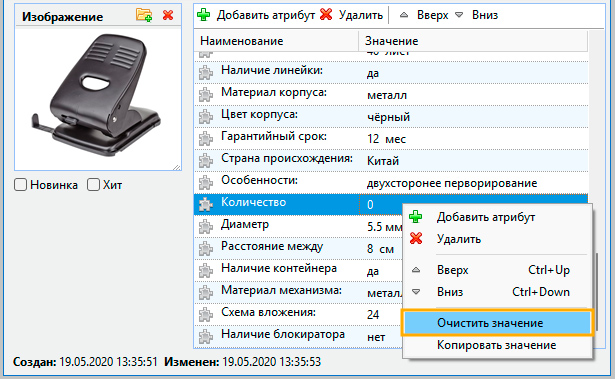Image resolution: width=615 pixels, height=379 pixels.
Task: Click the add image folder icon
Action: (144, 15)
